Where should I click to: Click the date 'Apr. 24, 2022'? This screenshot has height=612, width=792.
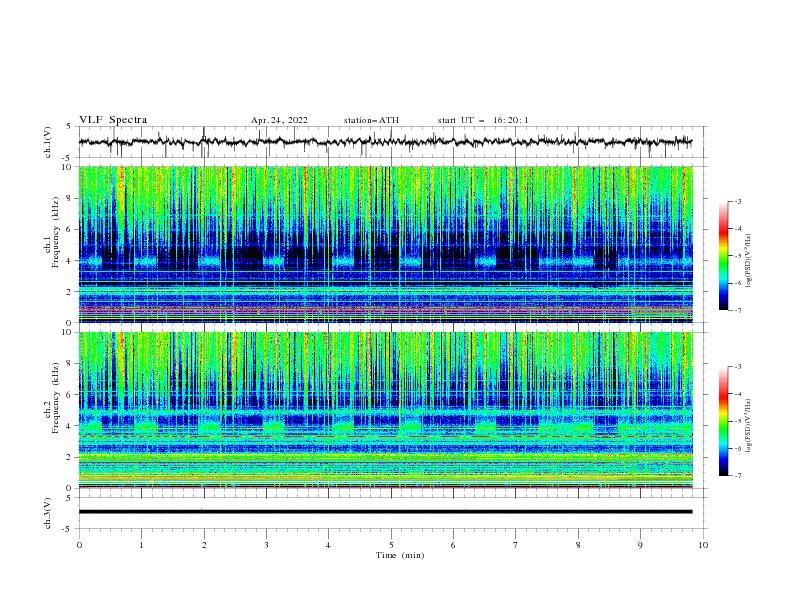279,120
